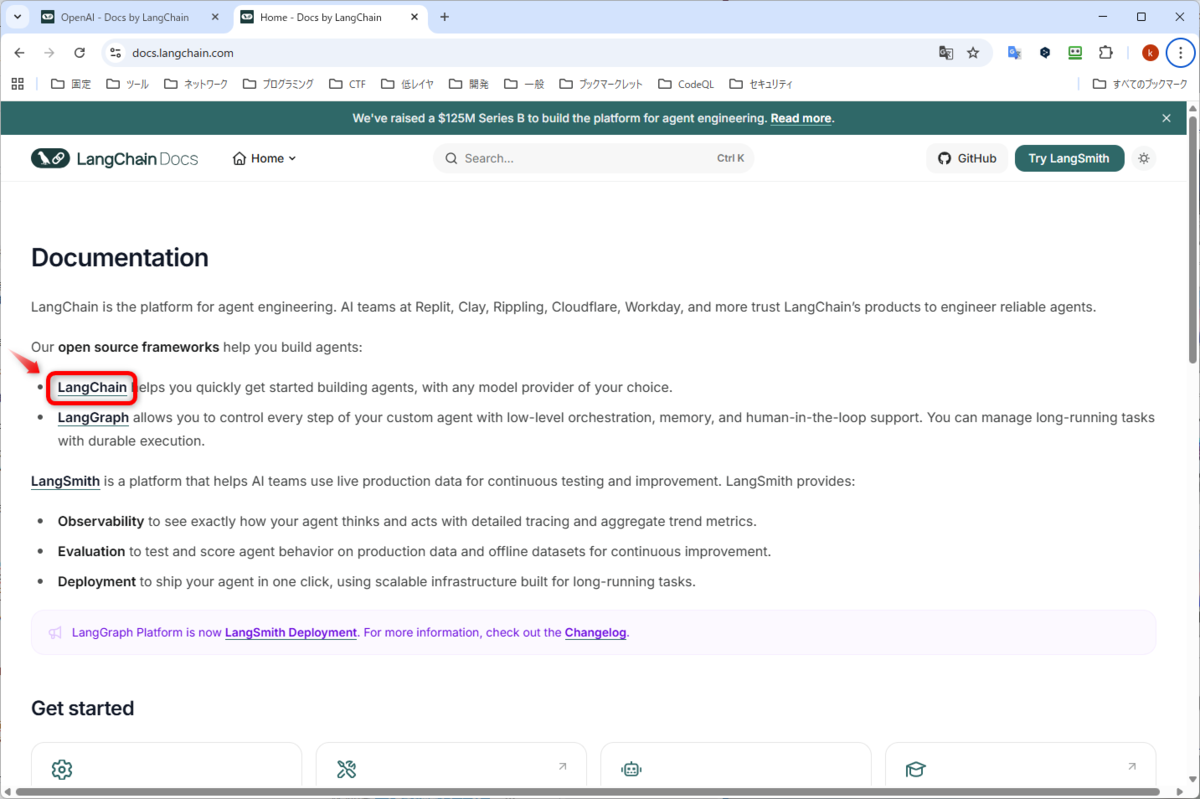This screenshot has height=799, width=1200.
Task: View site information icon in address bar
Action: (115, 53)
